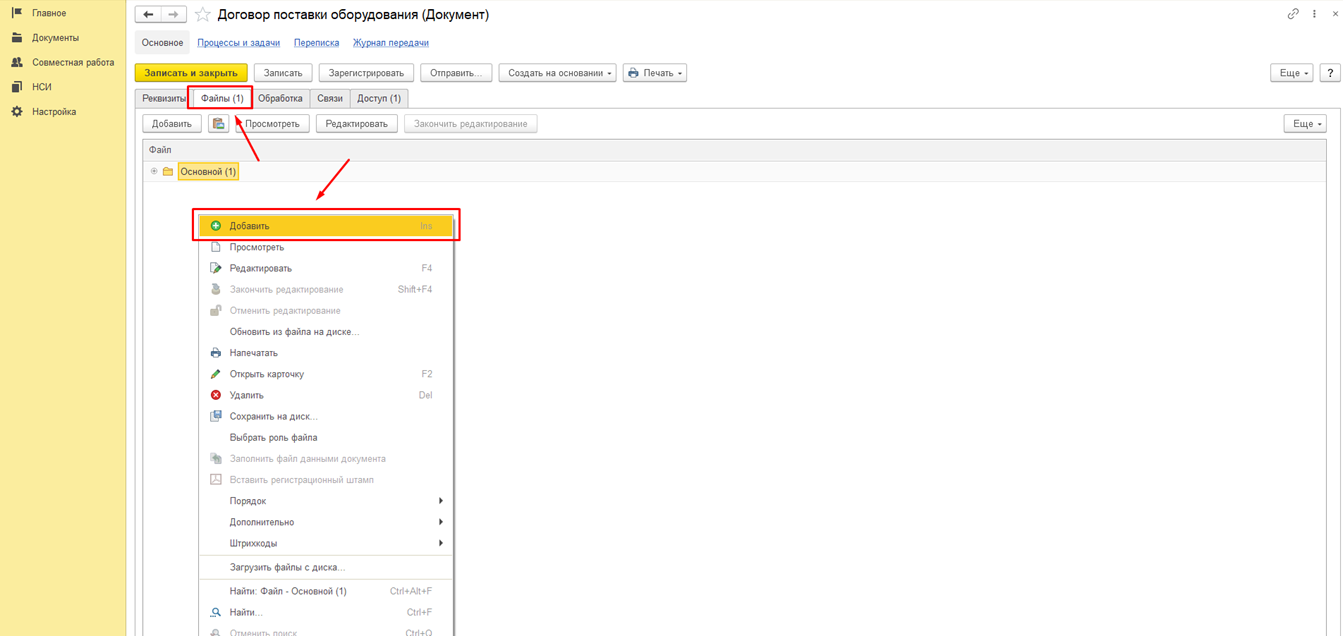Screen dimensions: 1343x636
Task: Select Основное navigation tab
Action: tap(162, 43)
